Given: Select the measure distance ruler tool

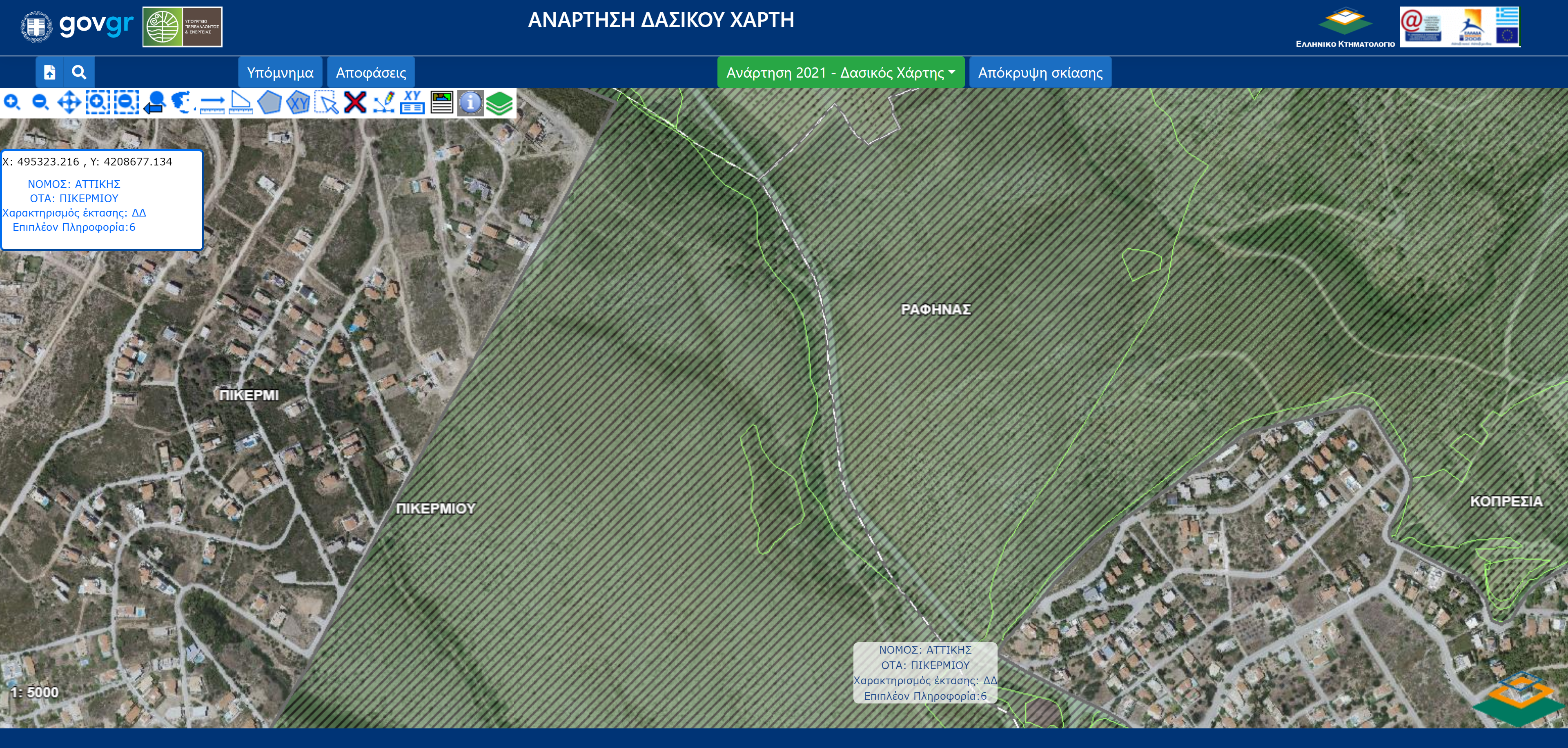Looking at the screenshot, I should click(x=212, y=102).
